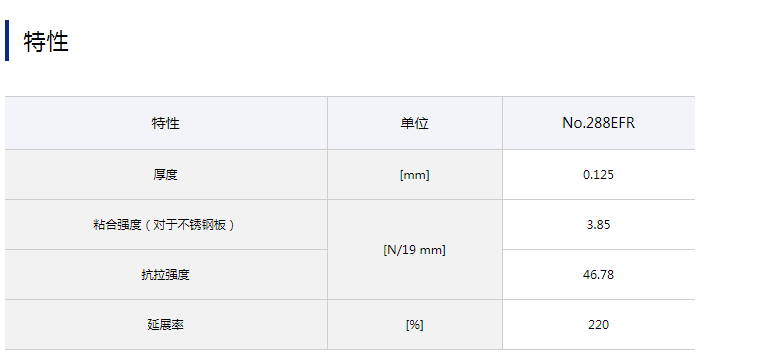This screenshot has height=363, width=760.
Task: Select the 46.78 tensile strength value
Action: click(x=599, y=275)
